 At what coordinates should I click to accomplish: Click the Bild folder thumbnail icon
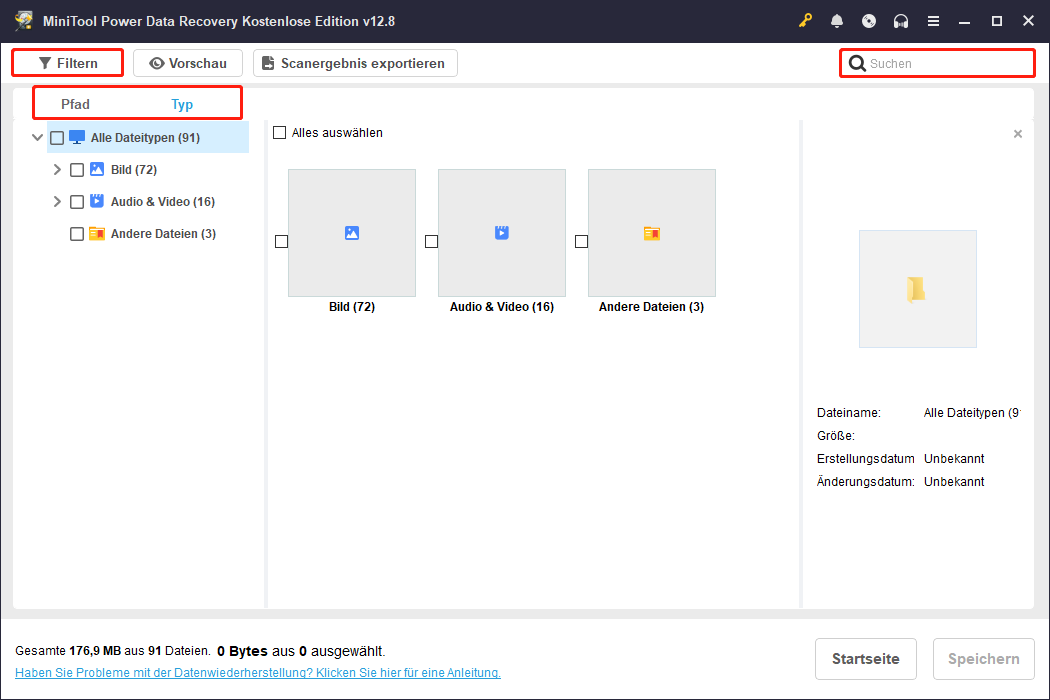(351, 233)
